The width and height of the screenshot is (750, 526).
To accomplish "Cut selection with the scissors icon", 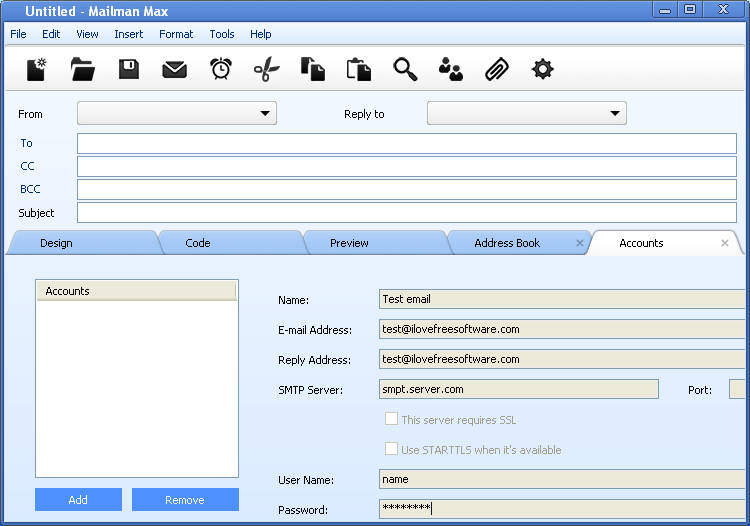I will (x=267, y=69).
